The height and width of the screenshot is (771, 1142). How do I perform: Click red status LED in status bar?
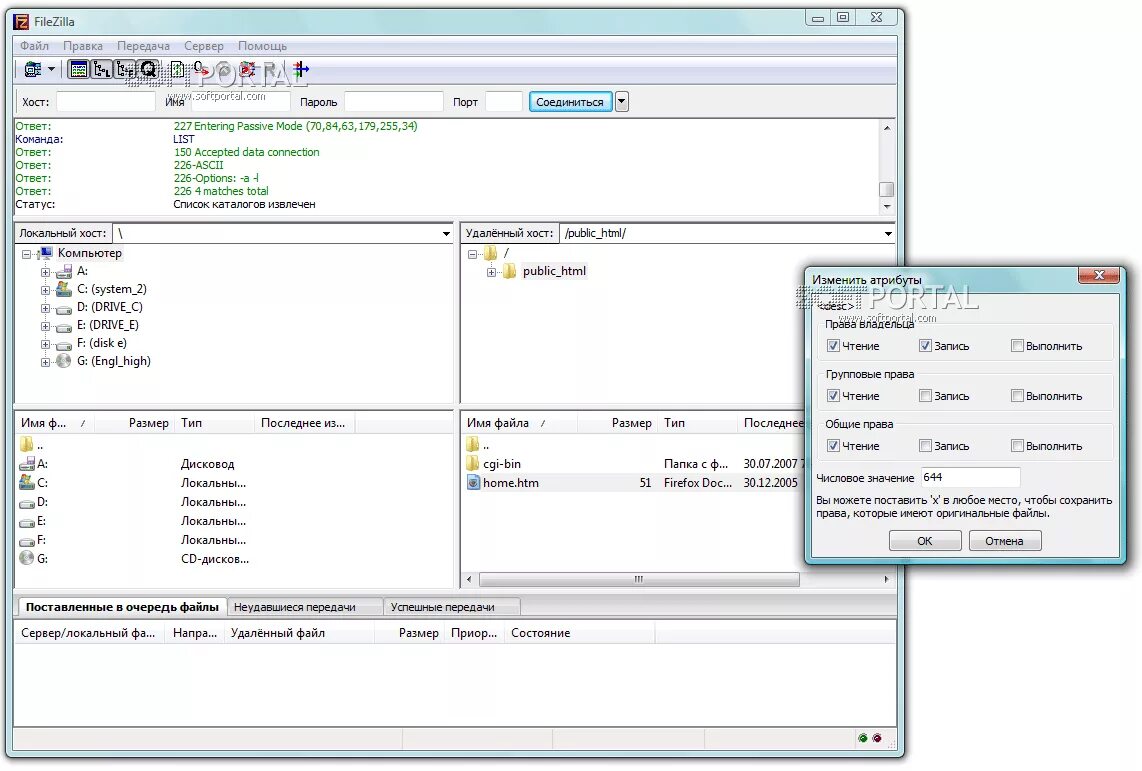coord(877,738)
